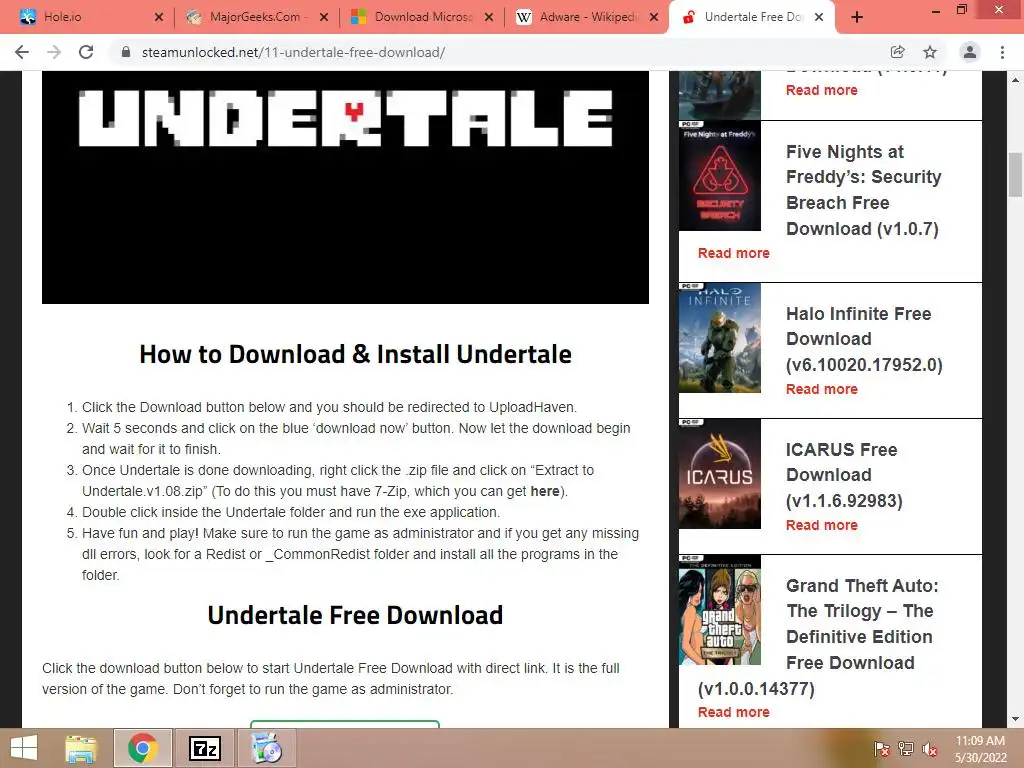
Task: Bookmark this page with the star icon
Action: 930,52
